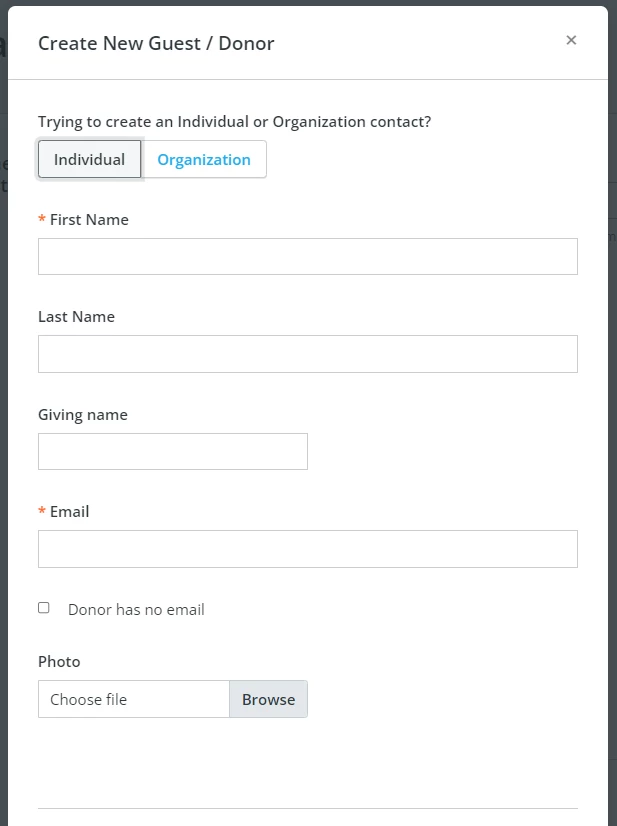
Task: Click the Giving name label text
Action: coord(82,414)
